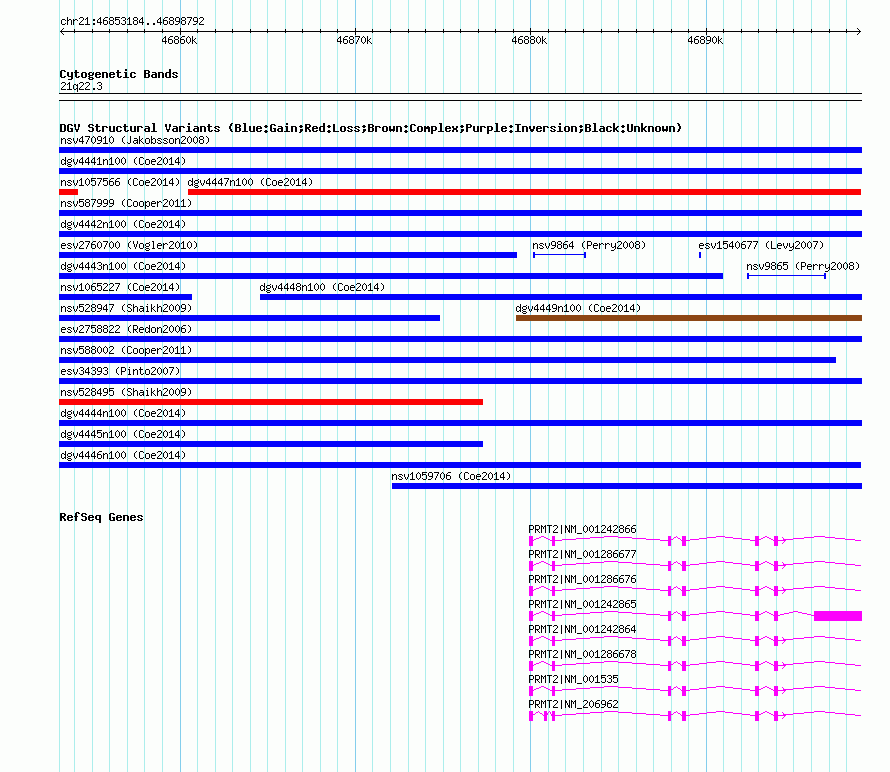Click the tiny esv1540677 variant marker
This screenshot has height=772, width=890.
(700, 255)
